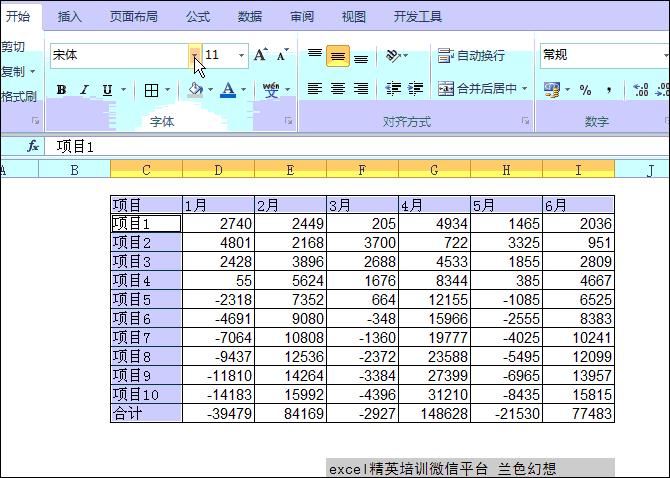Switch to 数据 ribbon tab
The height and width of the screenshot is (478, 670).
click(x=250, y=17)
